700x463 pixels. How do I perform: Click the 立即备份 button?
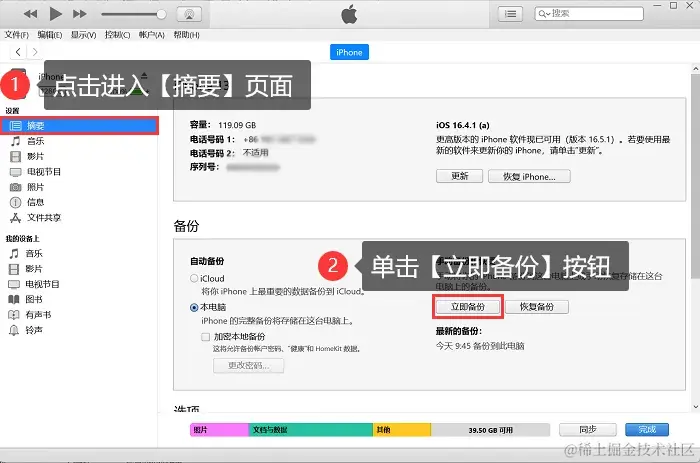(468, 307)
